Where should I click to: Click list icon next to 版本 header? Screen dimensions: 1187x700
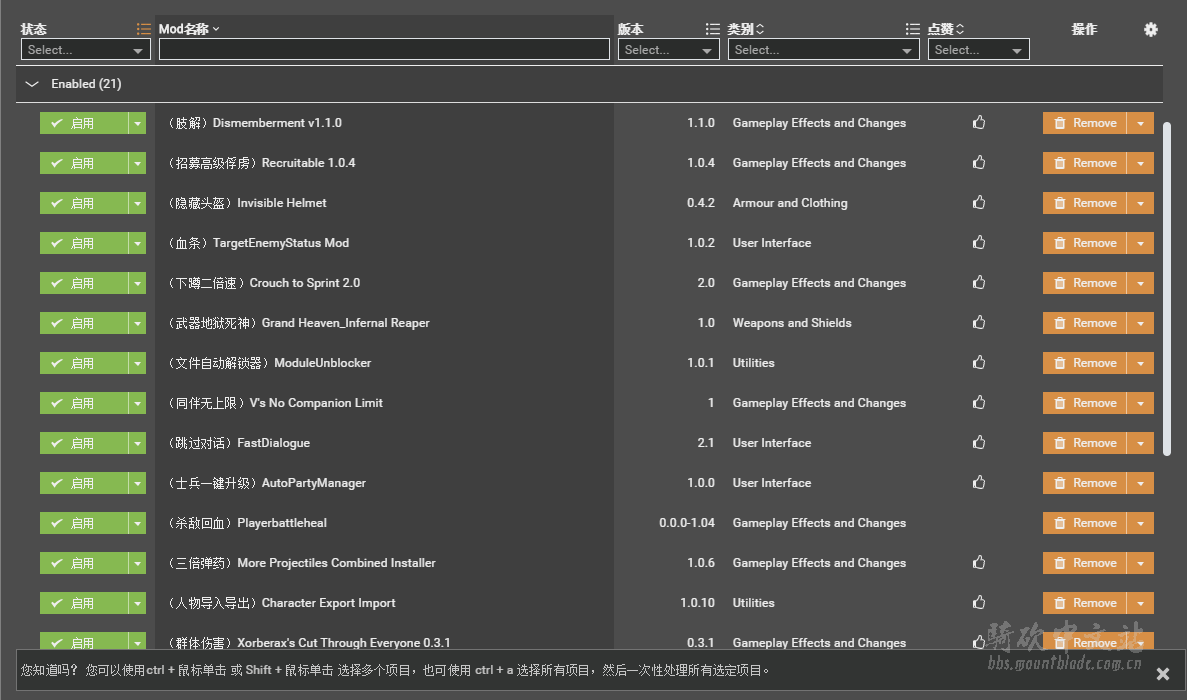[x=712, y=29]
